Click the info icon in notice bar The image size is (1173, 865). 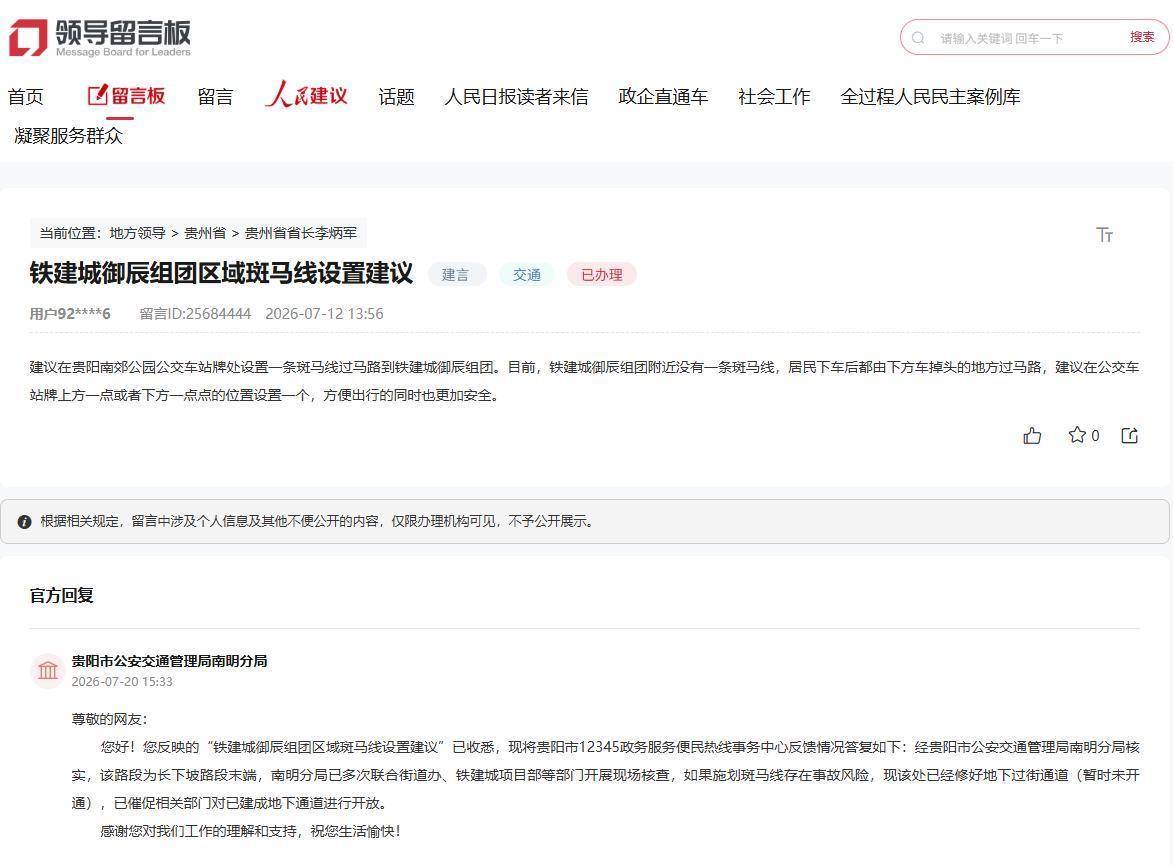(x=24, y=522)
